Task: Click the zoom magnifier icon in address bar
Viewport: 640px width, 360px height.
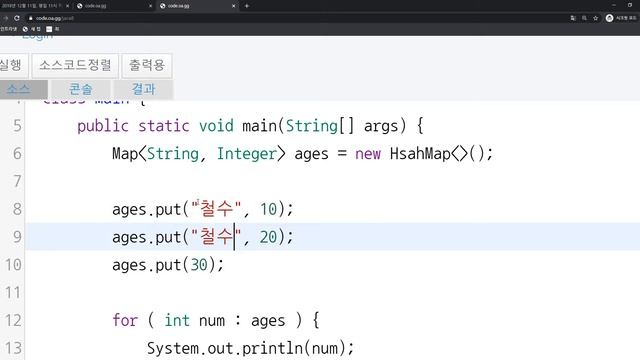Action: click(584, 18)
